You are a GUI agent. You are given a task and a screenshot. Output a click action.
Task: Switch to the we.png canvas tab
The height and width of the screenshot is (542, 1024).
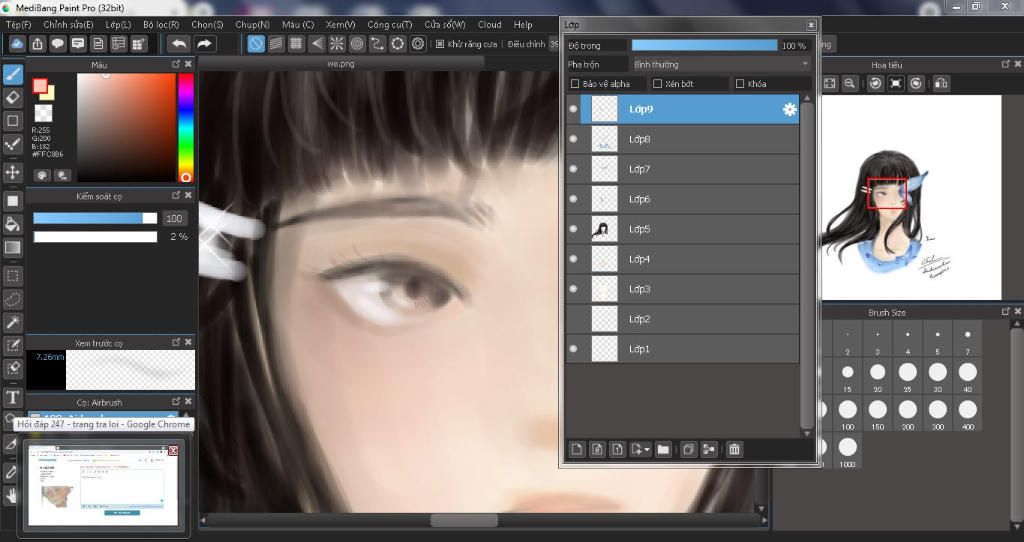click(x=341, y=63)
